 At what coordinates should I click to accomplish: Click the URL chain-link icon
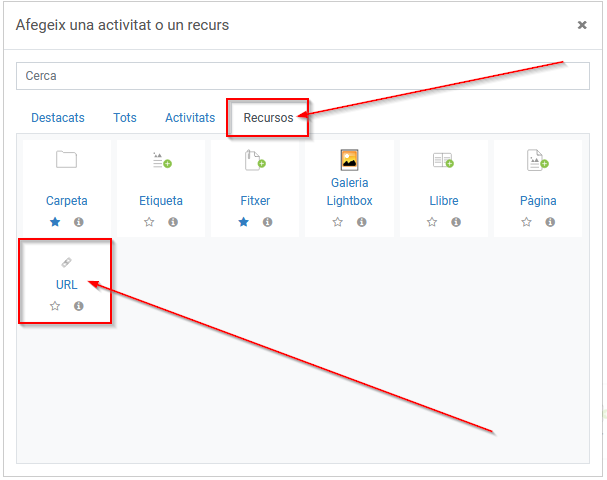tap(66, 263)
